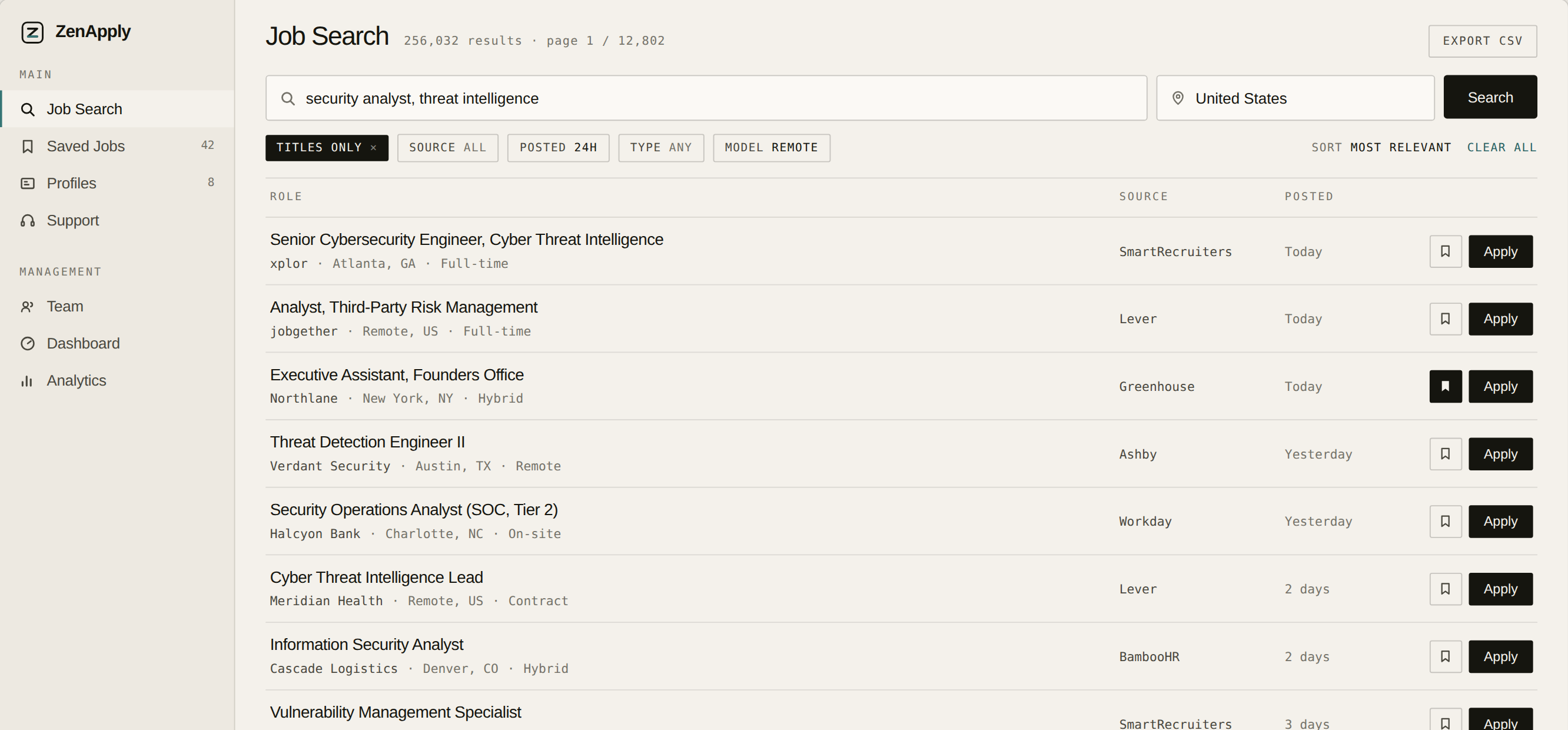Click the United States location field

point(1295,98)
